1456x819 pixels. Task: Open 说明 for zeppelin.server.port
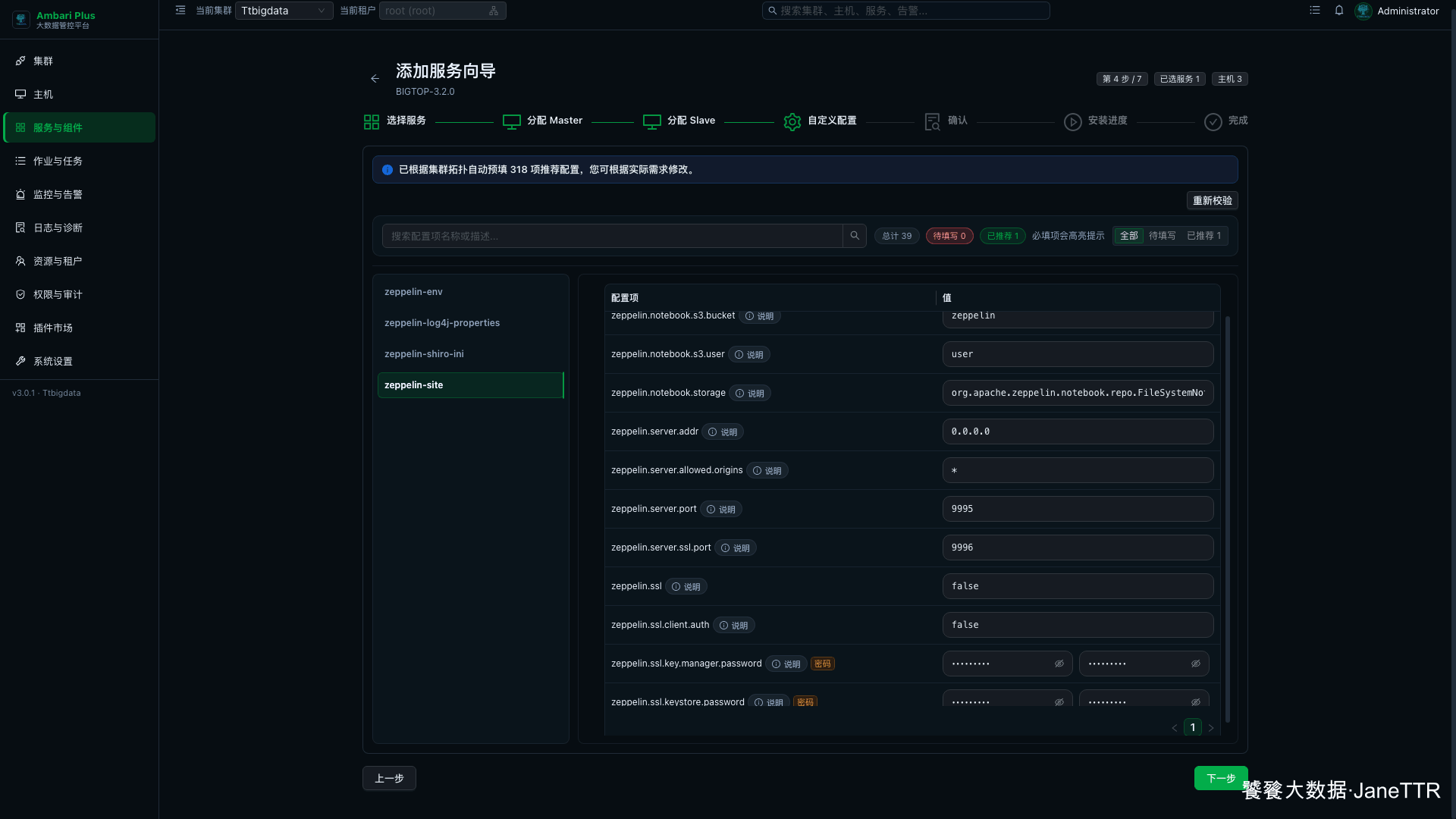coord(721,510)
